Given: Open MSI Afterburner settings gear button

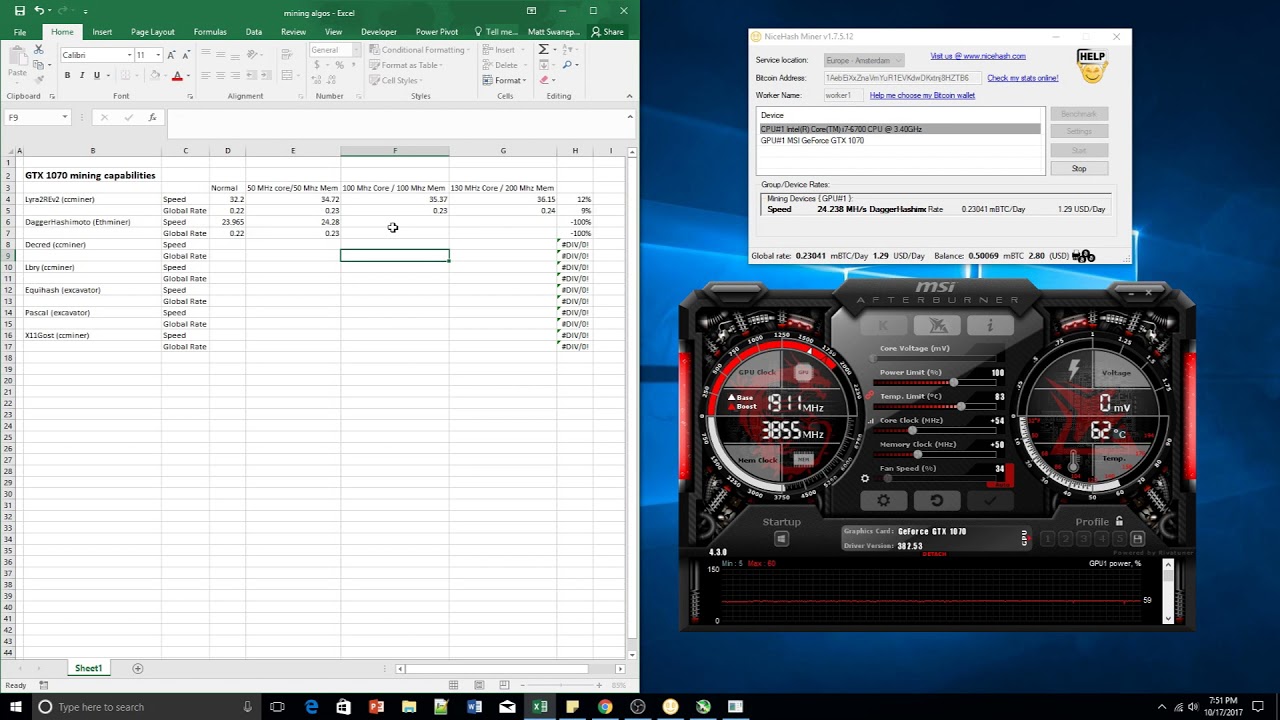Looking at the screenshot, I should coord(884,500).
